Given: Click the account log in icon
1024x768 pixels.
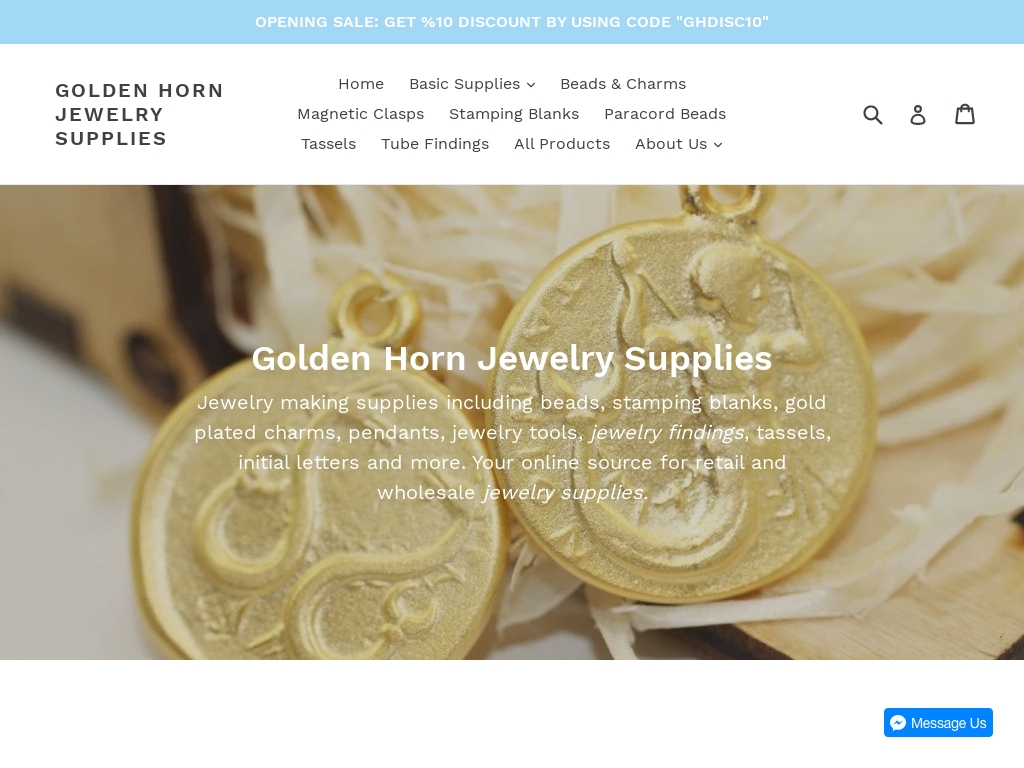Looking at the screenshot, I should [918, 115].
